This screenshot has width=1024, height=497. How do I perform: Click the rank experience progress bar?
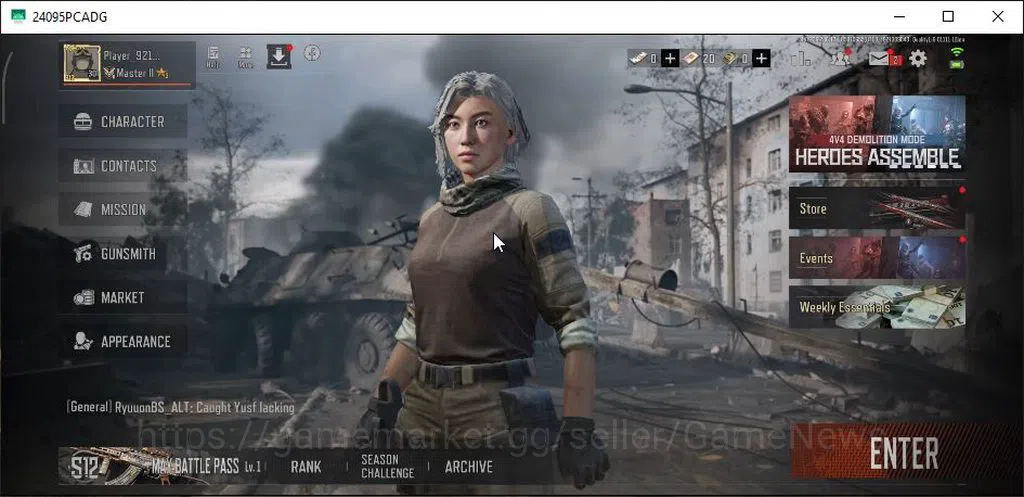coord(127,84)
